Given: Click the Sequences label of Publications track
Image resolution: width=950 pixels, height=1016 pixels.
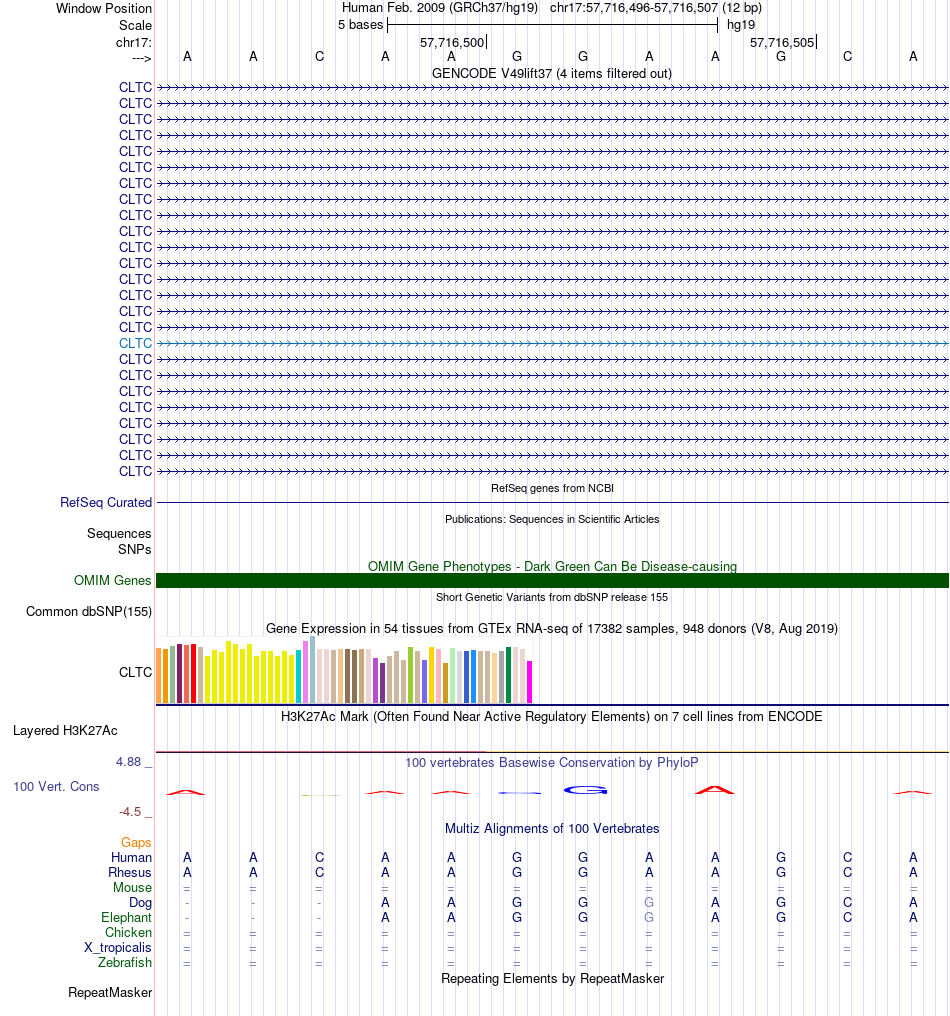Looking at the screenshot, I should (x=119, y=533).
